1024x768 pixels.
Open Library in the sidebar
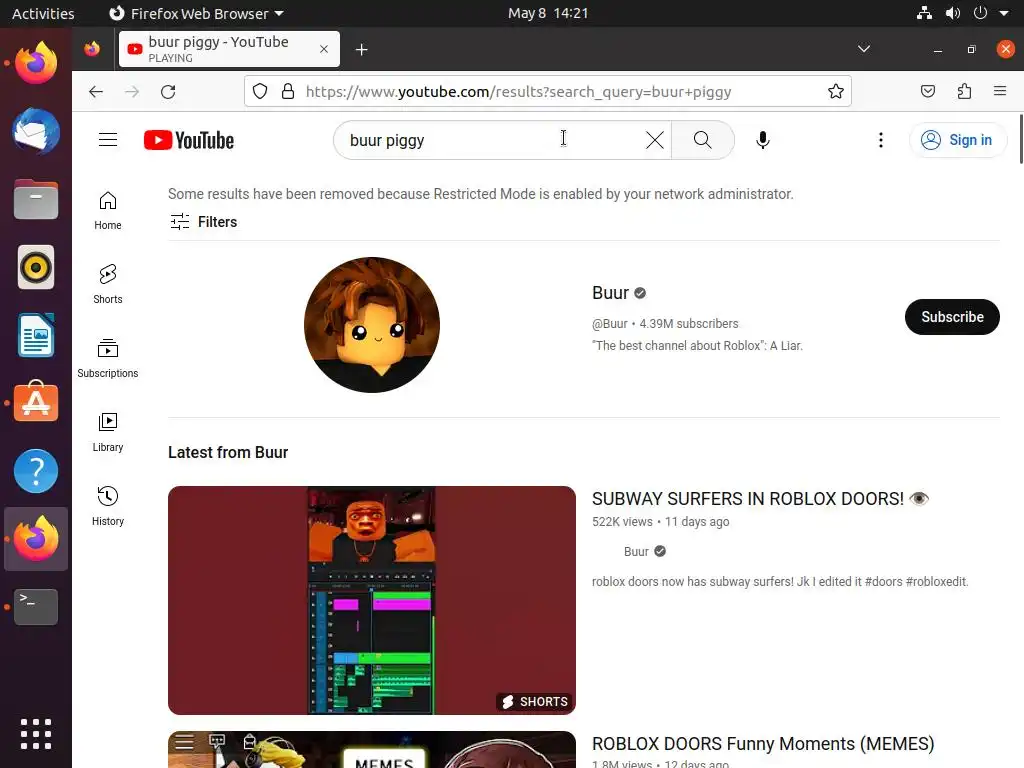[108, 432]
